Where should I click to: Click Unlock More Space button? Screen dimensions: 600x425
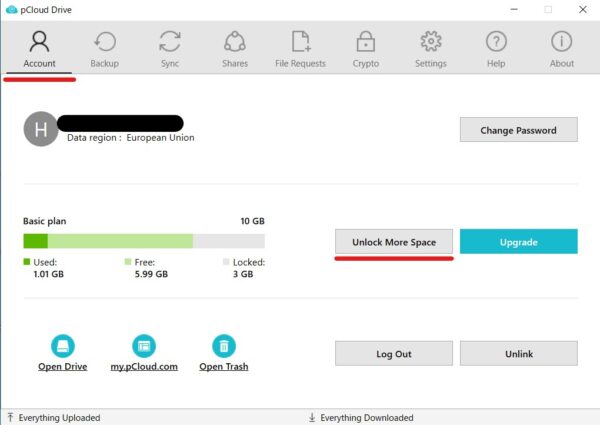click(394, 241)
